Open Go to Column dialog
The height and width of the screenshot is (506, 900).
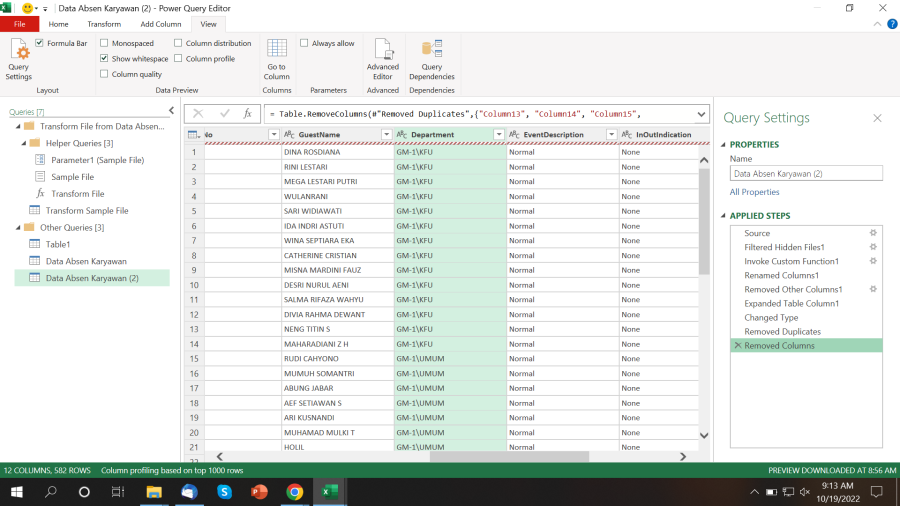277,59
